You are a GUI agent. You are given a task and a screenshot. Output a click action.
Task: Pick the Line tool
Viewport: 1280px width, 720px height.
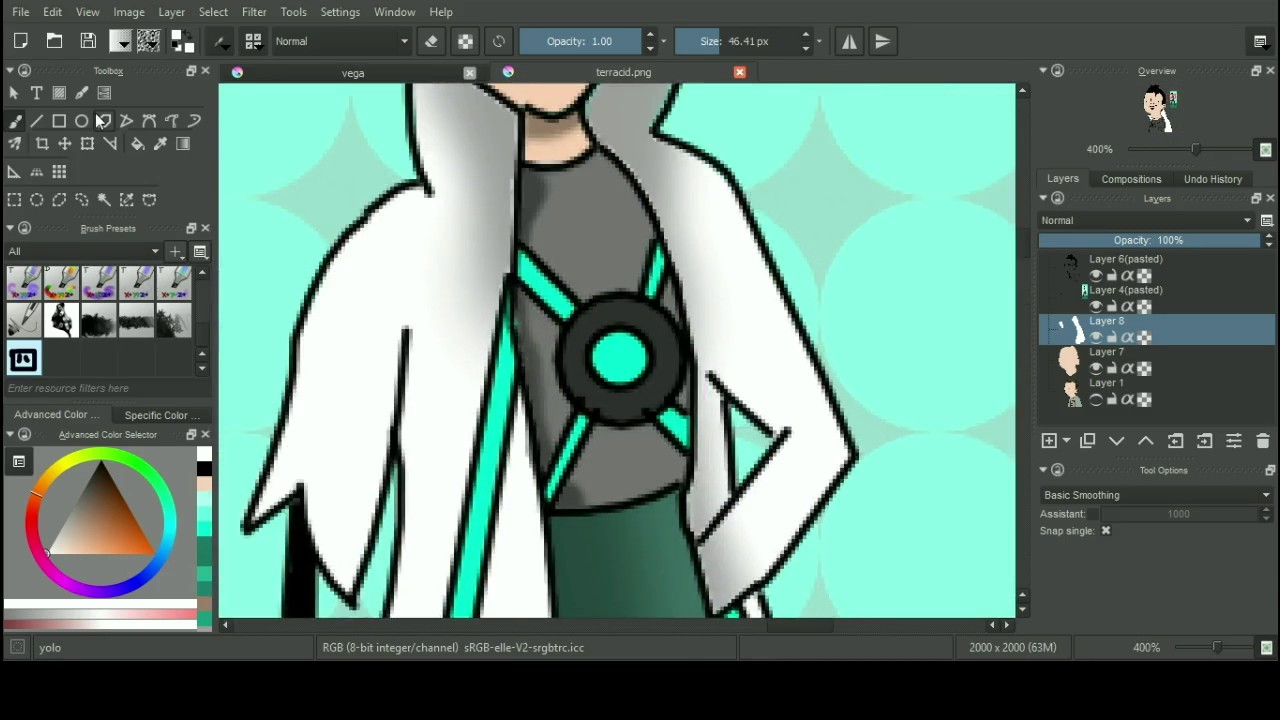point(37,121)
